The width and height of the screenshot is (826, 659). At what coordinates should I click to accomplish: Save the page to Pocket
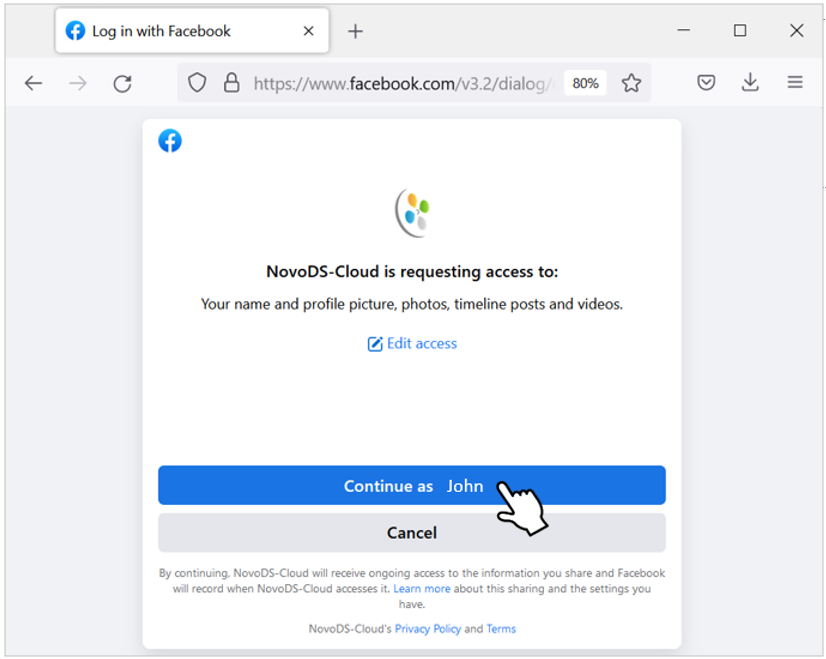tap(706, 83)
